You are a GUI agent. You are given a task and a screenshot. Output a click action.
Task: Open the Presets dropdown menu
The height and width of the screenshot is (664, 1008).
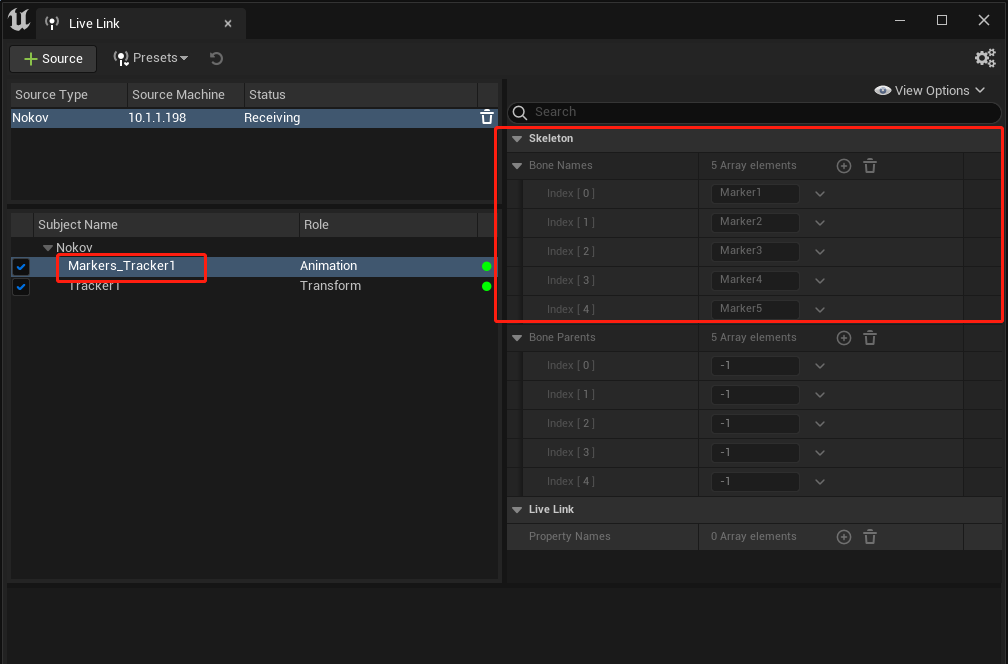coord(150,58)
